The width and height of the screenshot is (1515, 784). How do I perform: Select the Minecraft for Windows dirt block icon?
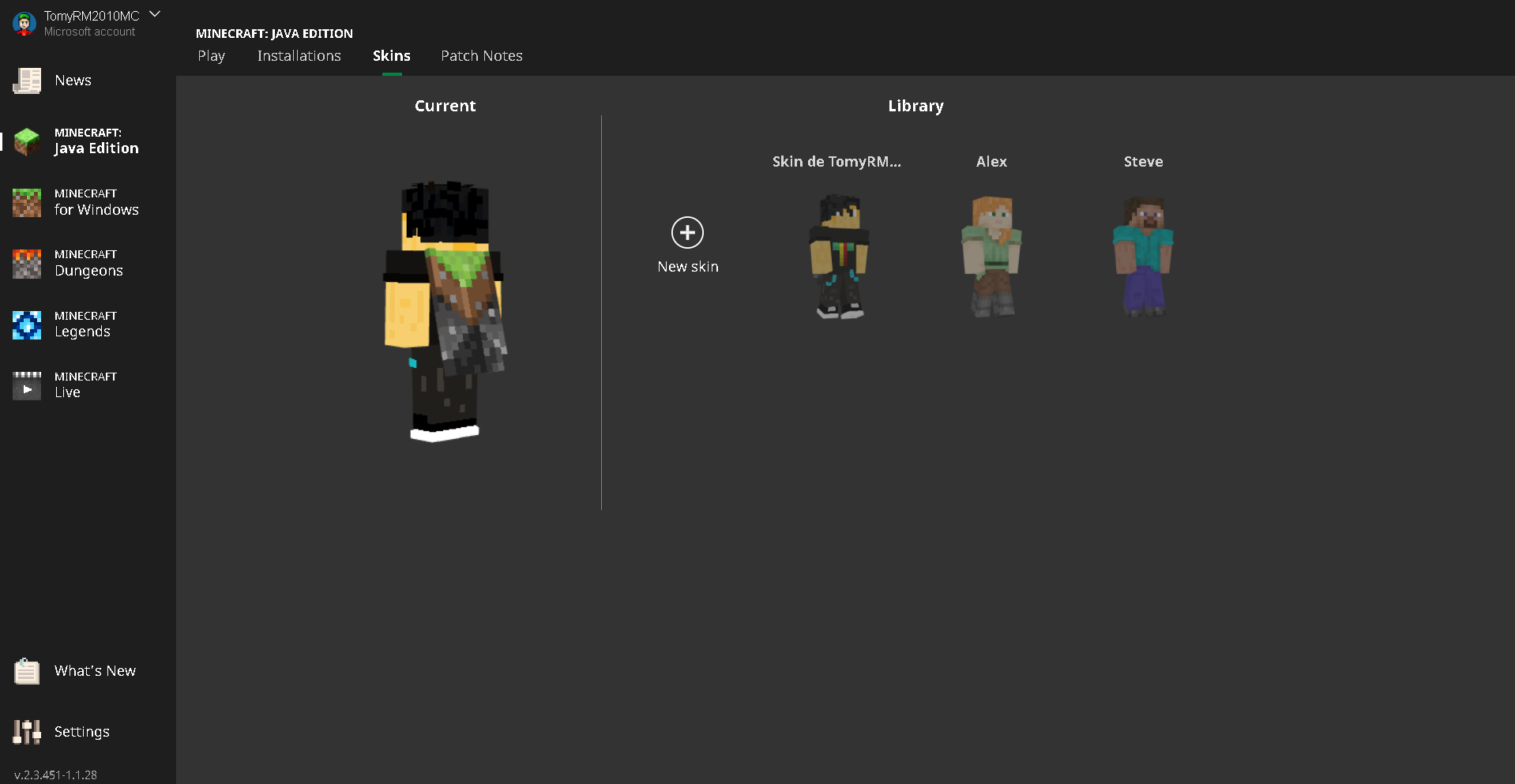(27, 202)
